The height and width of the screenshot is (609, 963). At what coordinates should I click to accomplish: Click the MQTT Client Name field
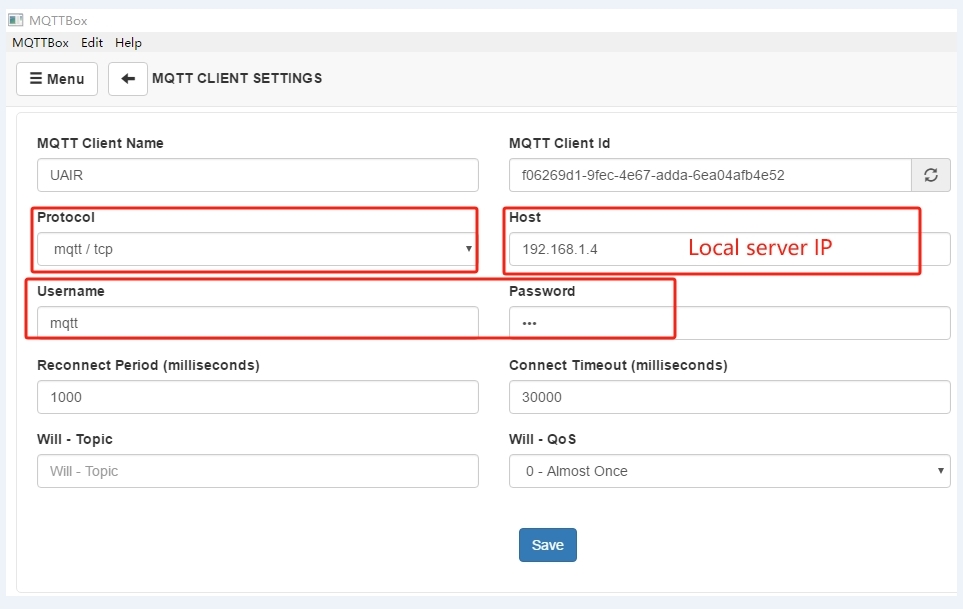click(257, 175)
